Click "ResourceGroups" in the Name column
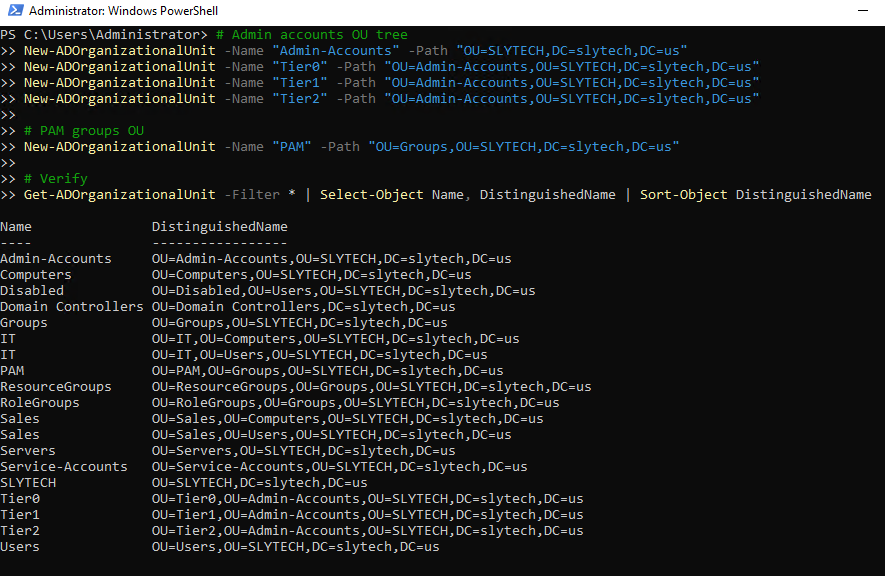Image resolution: width=885 pixels, height=576 pixels. (x=56, y=387)
